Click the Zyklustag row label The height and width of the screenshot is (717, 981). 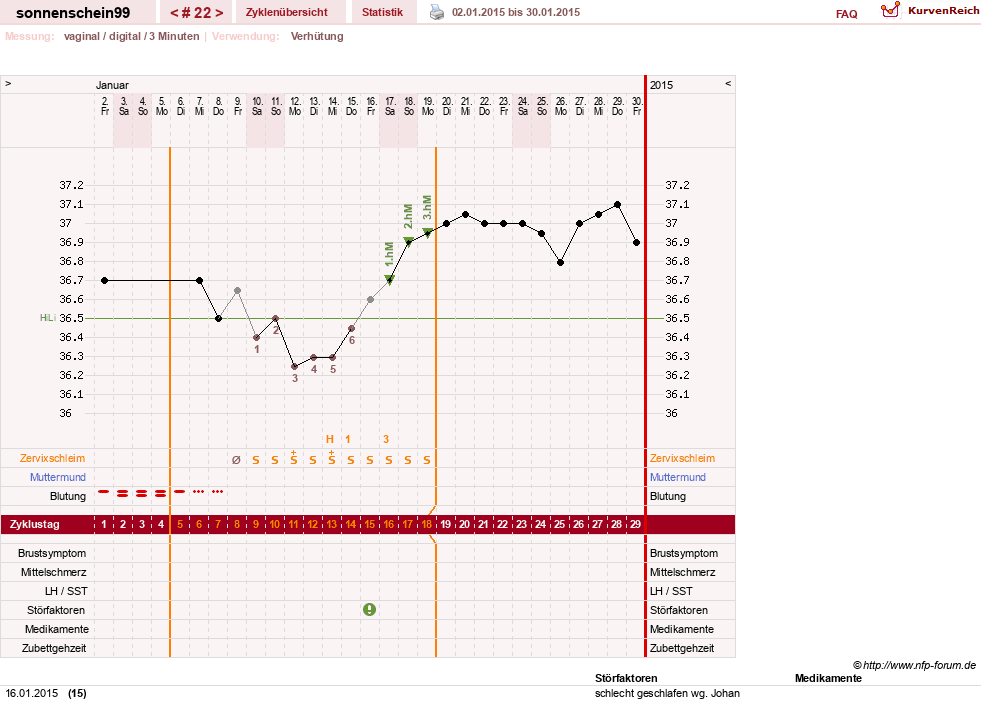34,524
